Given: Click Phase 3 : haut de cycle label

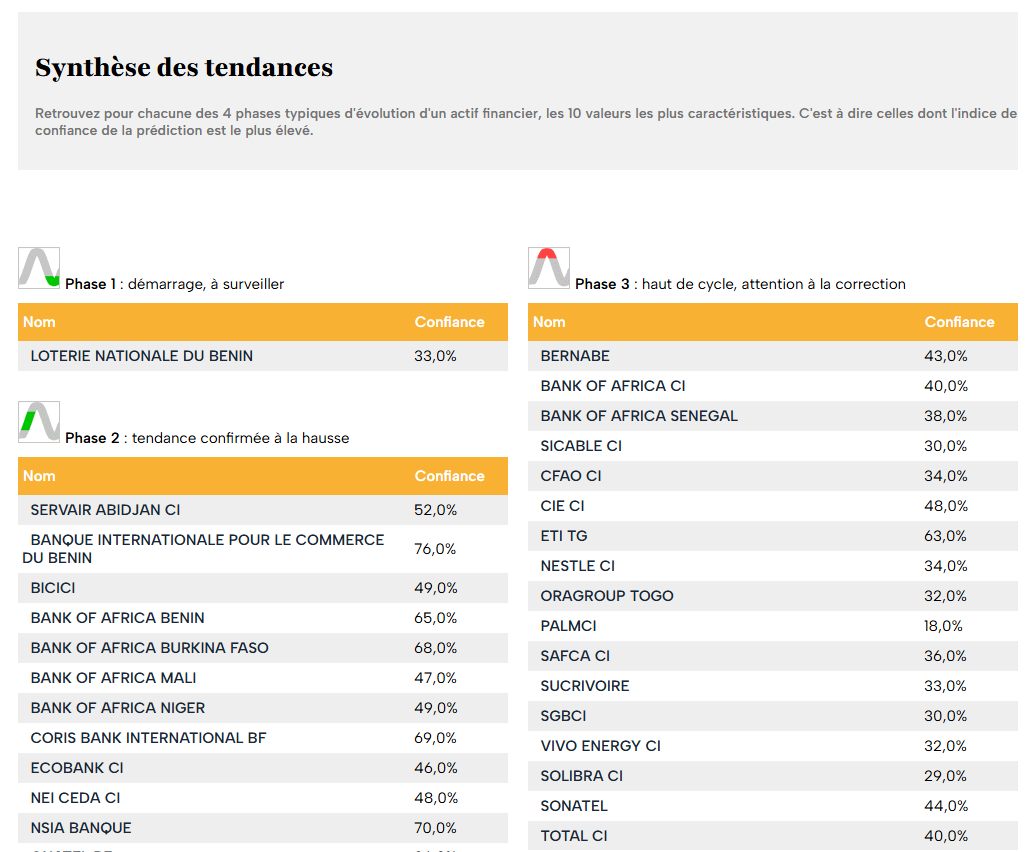Looking at the screenshot, I should [740, 284].
